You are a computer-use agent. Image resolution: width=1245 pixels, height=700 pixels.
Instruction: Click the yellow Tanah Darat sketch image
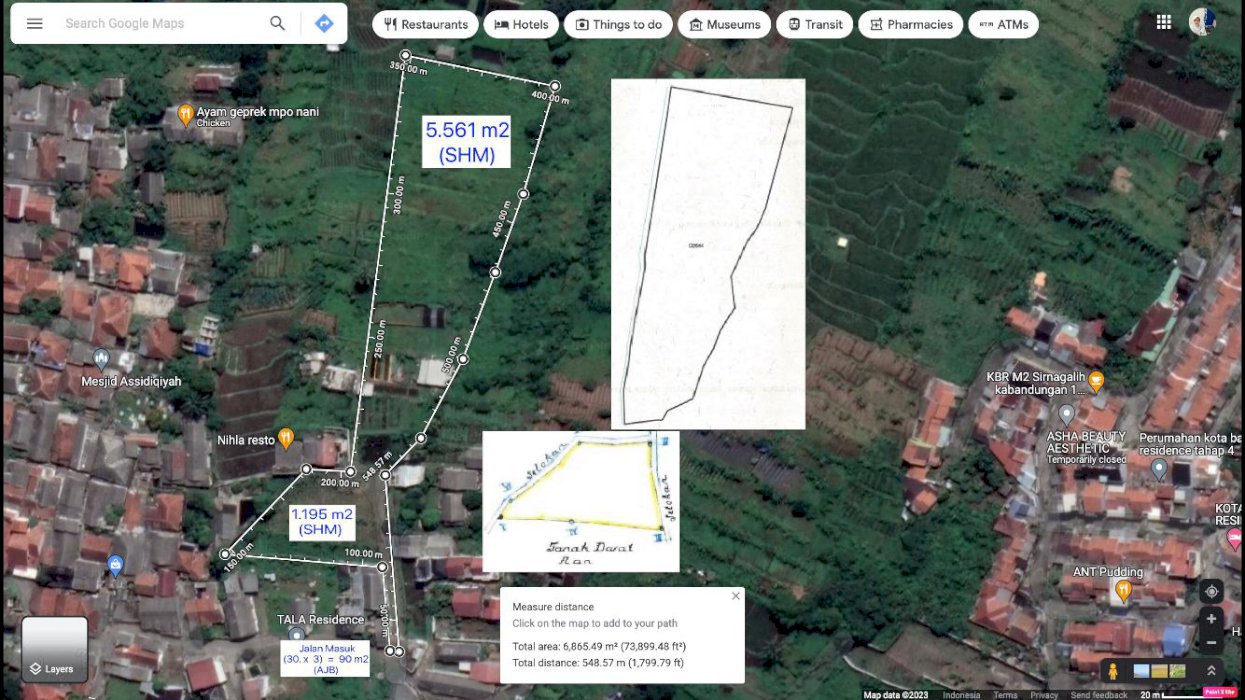pos(581,501)
